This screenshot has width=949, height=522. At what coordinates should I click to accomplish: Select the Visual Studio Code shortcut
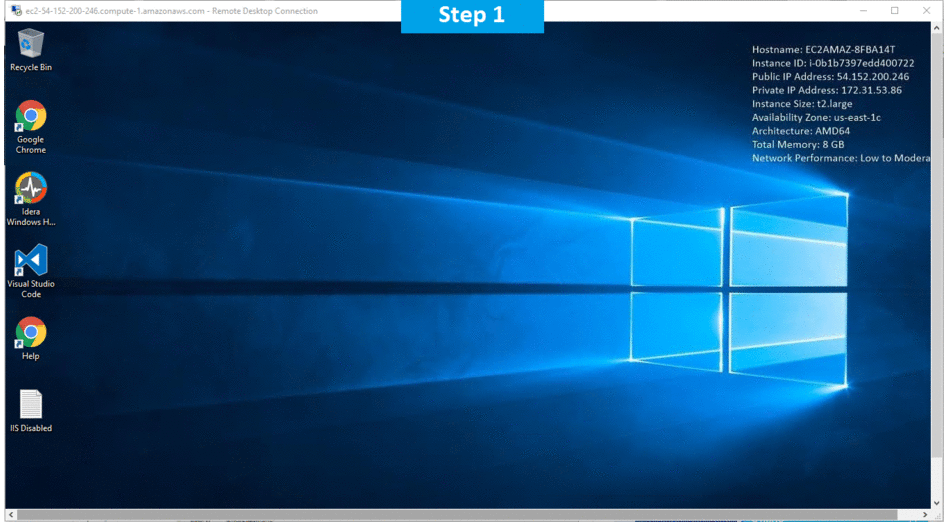(x=31, y=262)
